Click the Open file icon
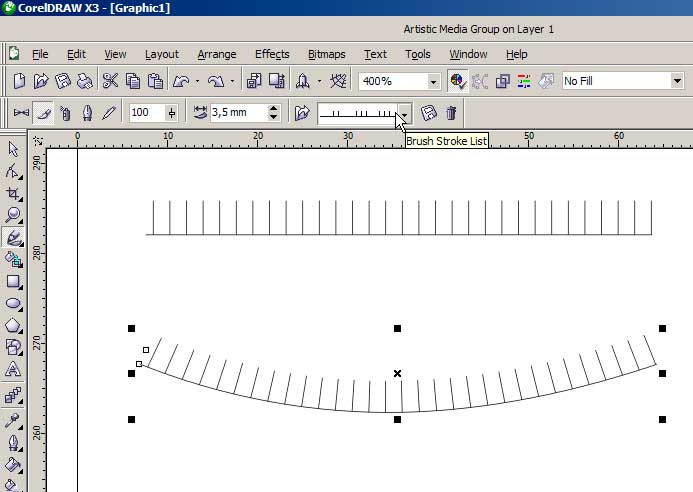This screenshot has width=693, height=492. point(41,81)
